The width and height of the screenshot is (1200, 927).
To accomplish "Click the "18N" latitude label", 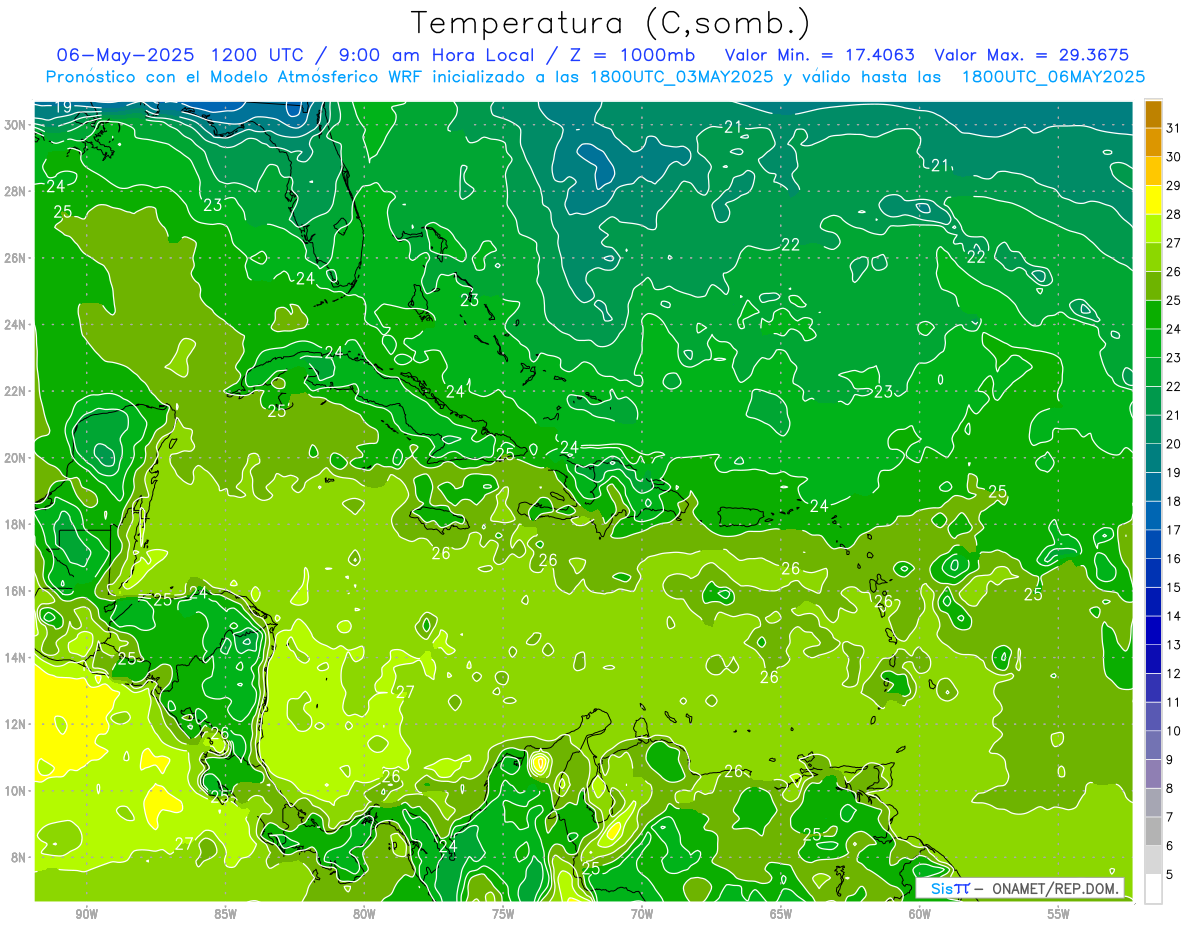I will (17, 524).
